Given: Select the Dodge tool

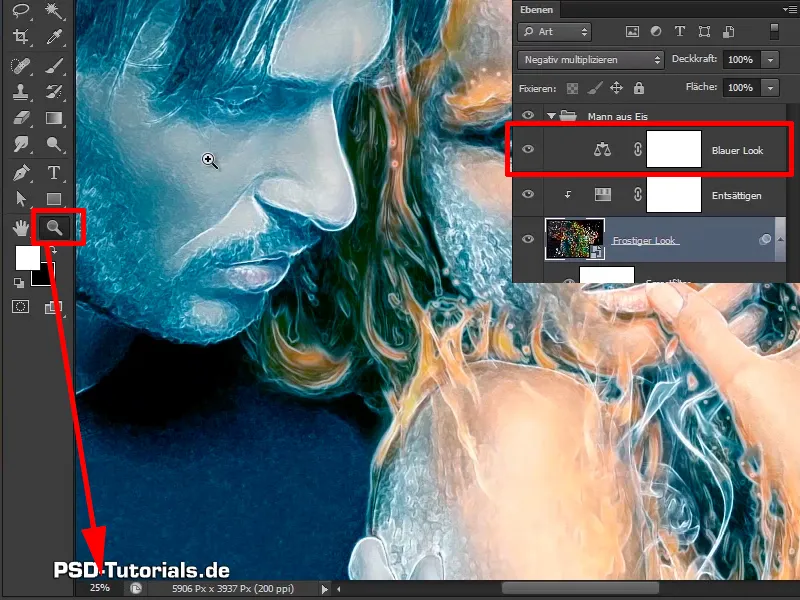Looking at the screenshot, I should coord(54,144).
